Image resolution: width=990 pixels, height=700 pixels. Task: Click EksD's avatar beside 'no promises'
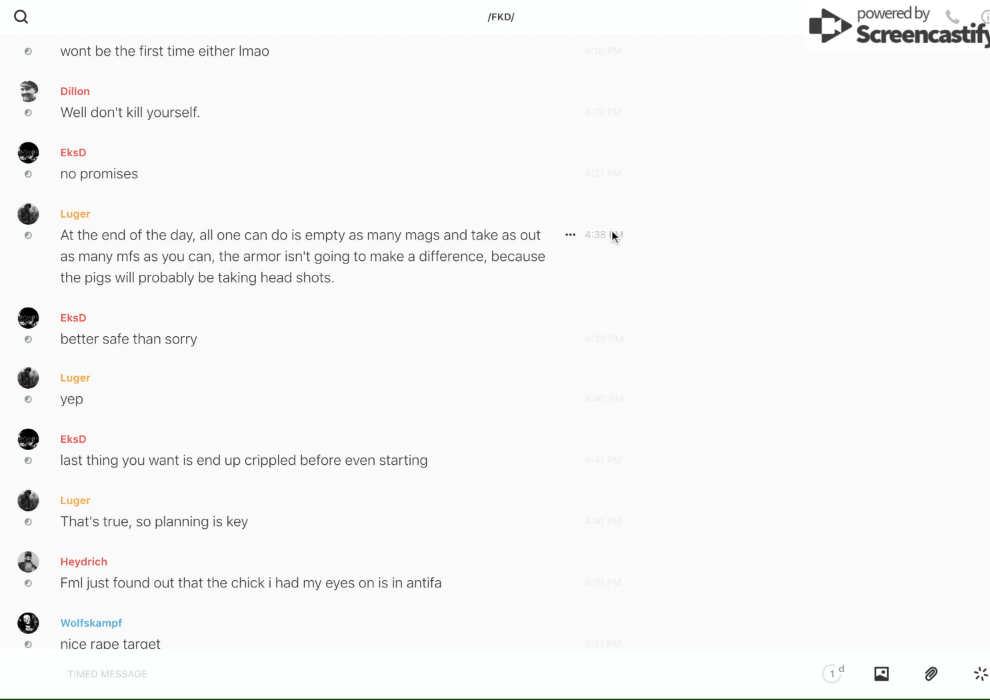(x=28, y=153)
